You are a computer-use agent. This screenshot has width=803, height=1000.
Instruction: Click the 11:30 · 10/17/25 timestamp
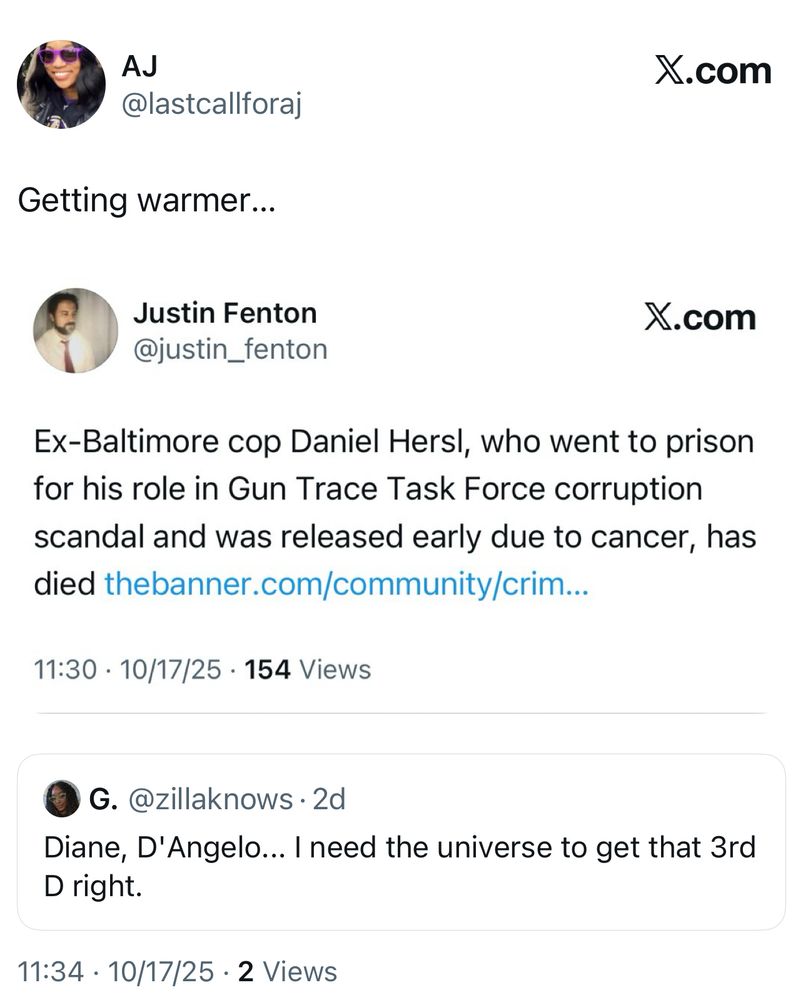click(x=128, y=669)
